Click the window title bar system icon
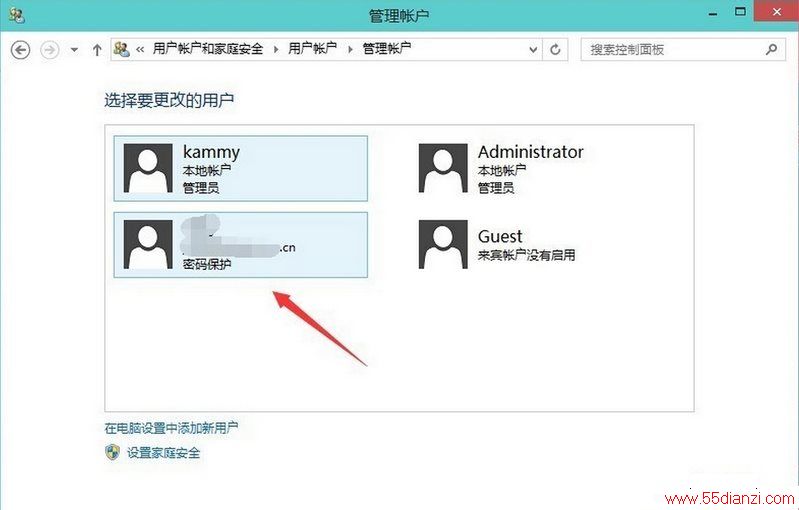This screenshot has height=510, width=799. 17,15
